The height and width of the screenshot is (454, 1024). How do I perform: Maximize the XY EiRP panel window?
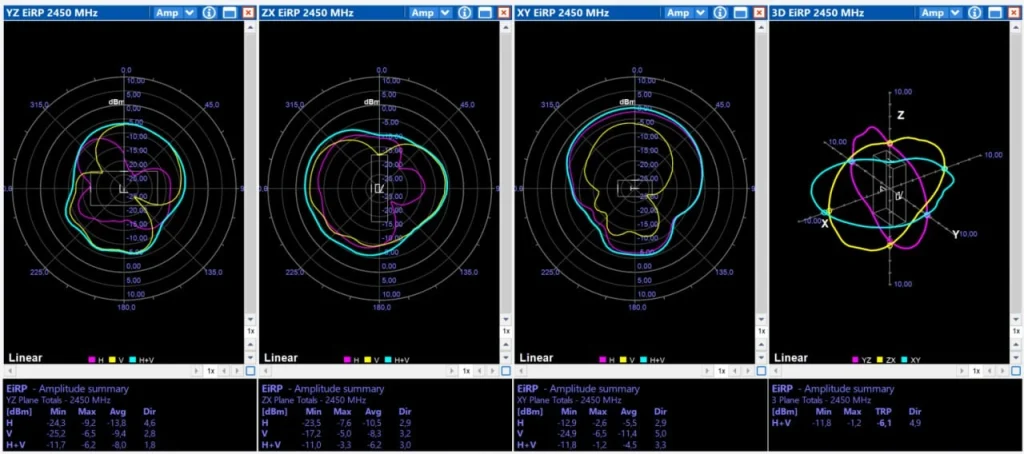739,13
